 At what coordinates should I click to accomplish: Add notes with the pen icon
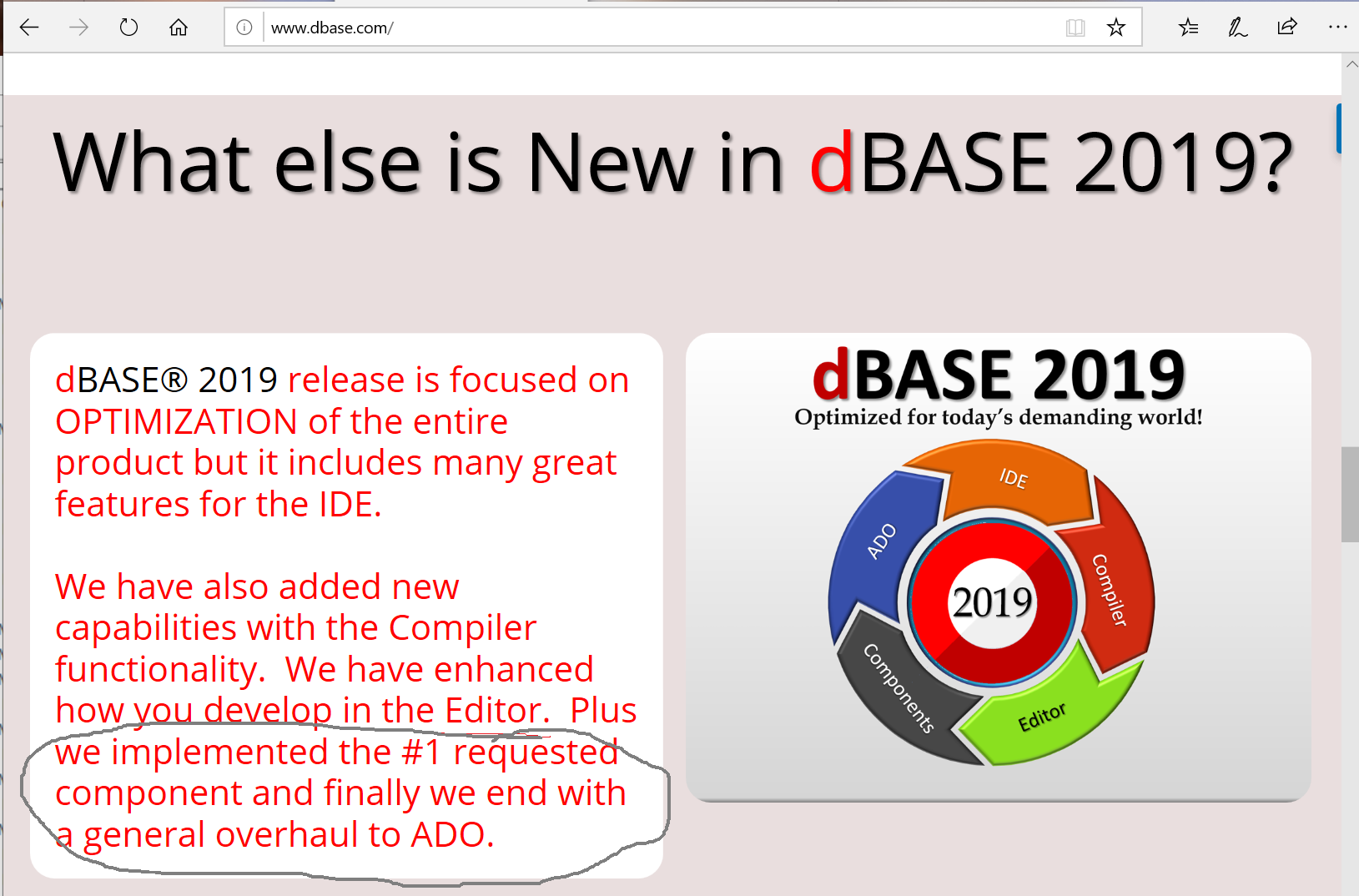[1238, 28]
